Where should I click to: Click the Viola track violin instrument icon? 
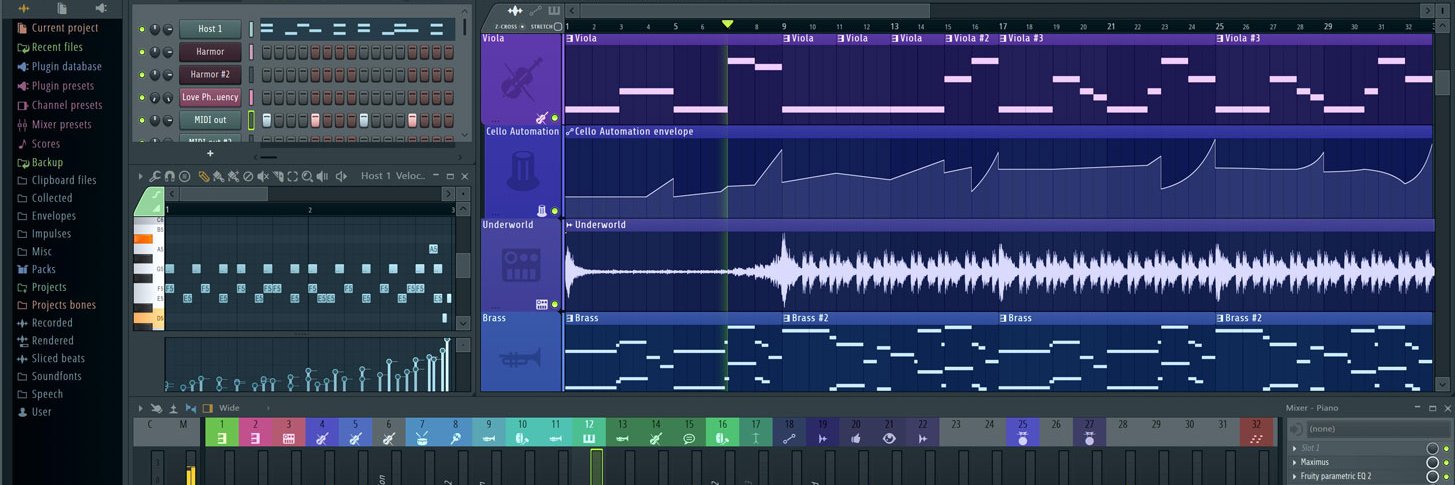click(x=522, y=78)
